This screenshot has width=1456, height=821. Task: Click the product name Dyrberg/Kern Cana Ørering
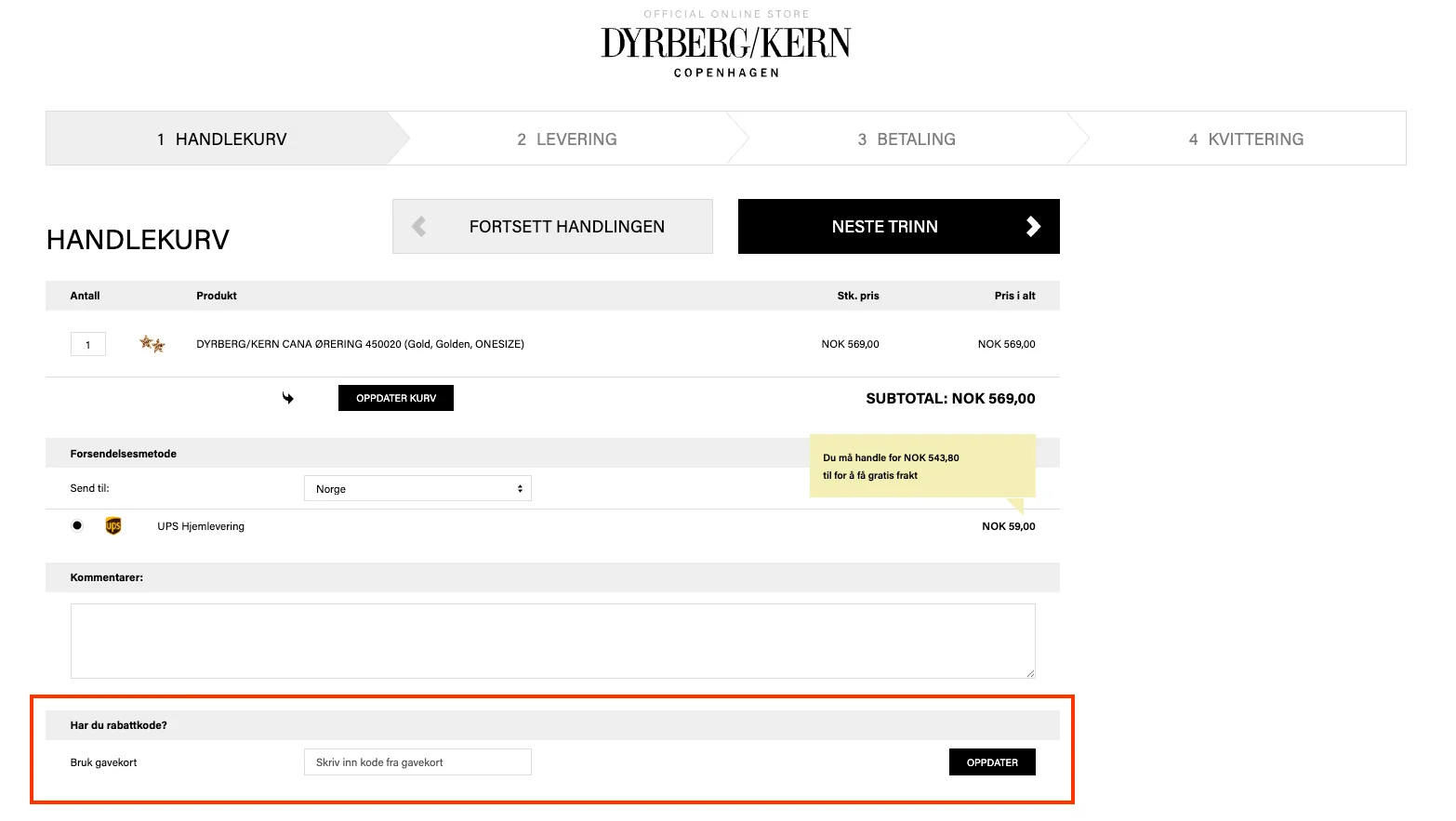(x=360, y=344)
